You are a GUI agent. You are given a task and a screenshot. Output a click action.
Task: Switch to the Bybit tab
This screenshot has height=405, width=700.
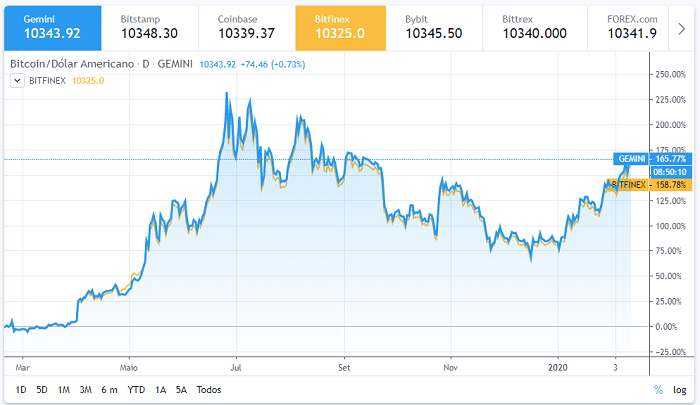[434, 27]
